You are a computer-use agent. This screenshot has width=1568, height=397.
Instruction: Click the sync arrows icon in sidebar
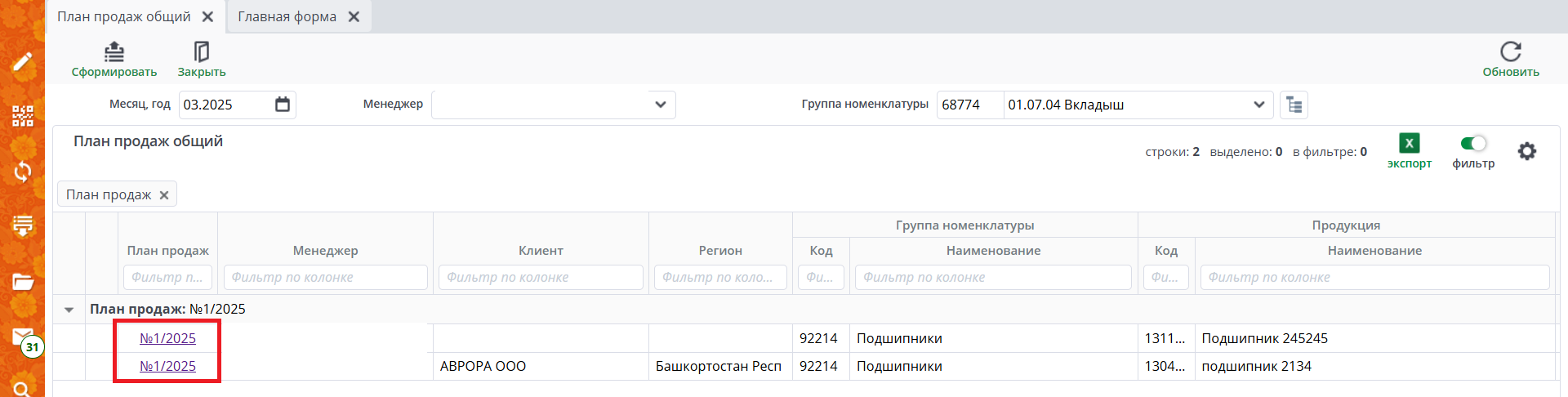point(22,171)
